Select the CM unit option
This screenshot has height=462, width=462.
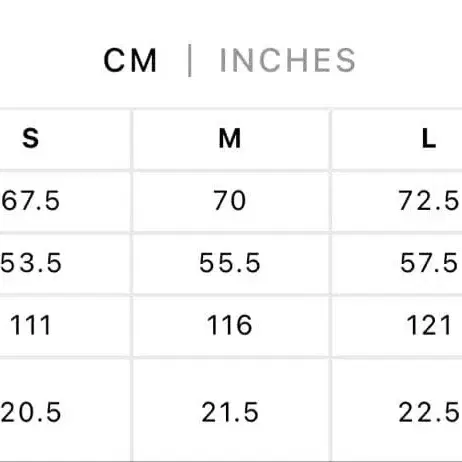(x=130, y=60)
